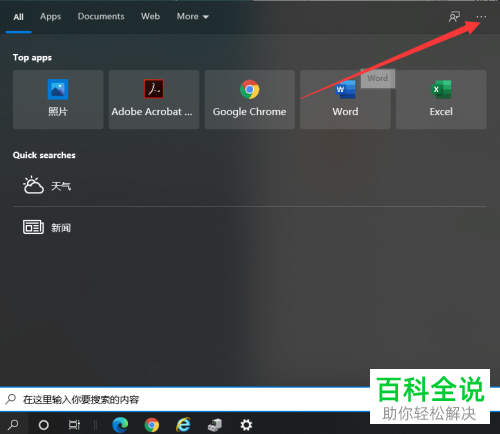The image size is (500, 434).
Task: Launch Google Chrome from top apps
Action: point(250,99)
